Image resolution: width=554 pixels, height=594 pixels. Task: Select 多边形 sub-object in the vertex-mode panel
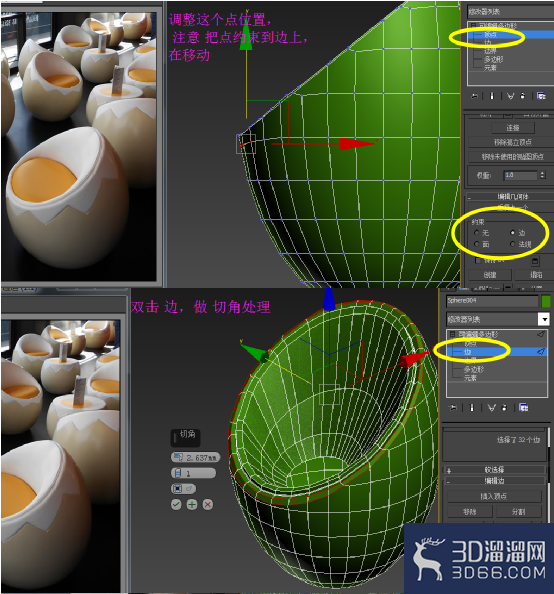pos(493,59)
